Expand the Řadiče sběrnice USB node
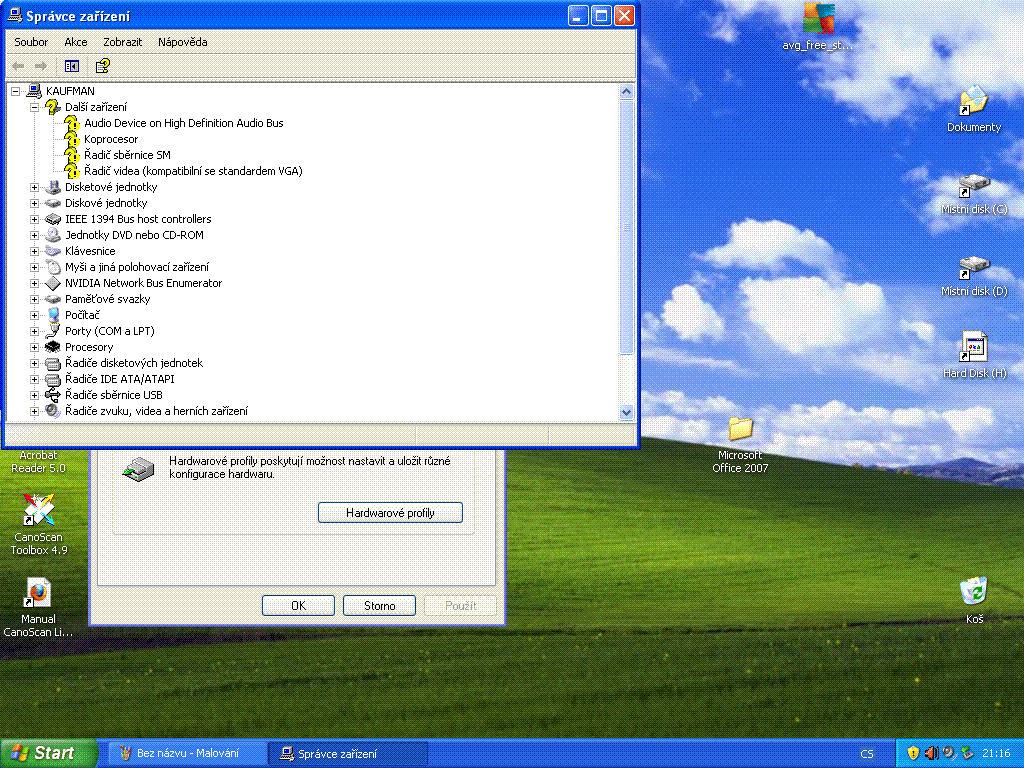Viewport: 1024px width, 768px height. [35, 395]
